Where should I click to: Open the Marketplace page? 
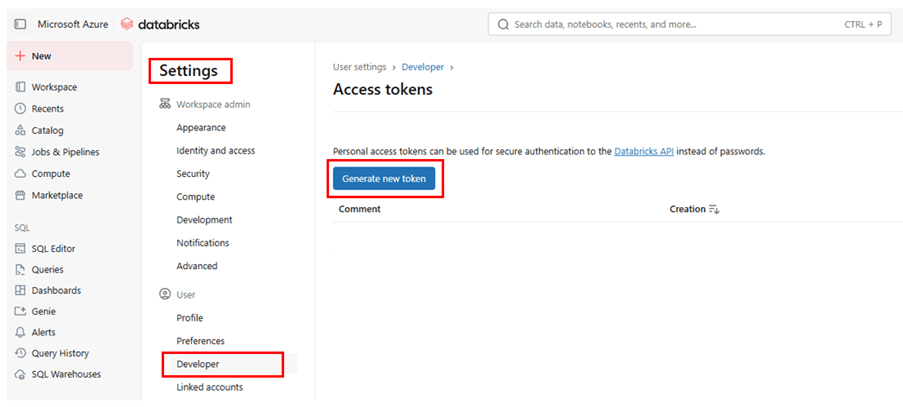tap(56, 195)
